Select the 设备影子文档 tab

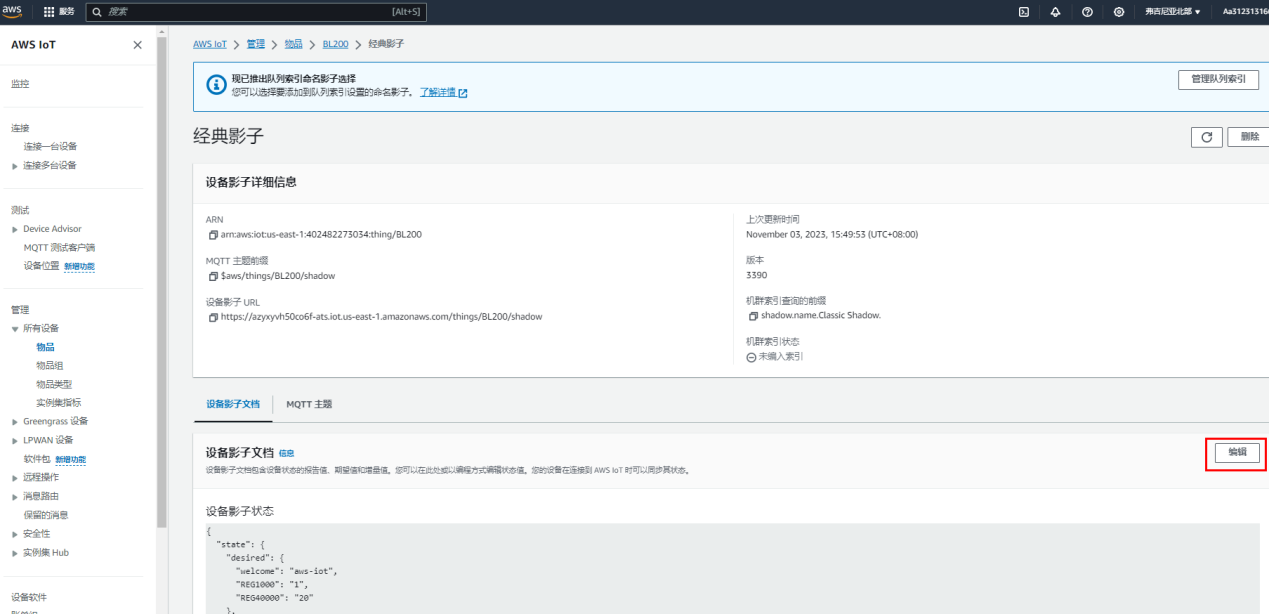(x=232, y=404)
